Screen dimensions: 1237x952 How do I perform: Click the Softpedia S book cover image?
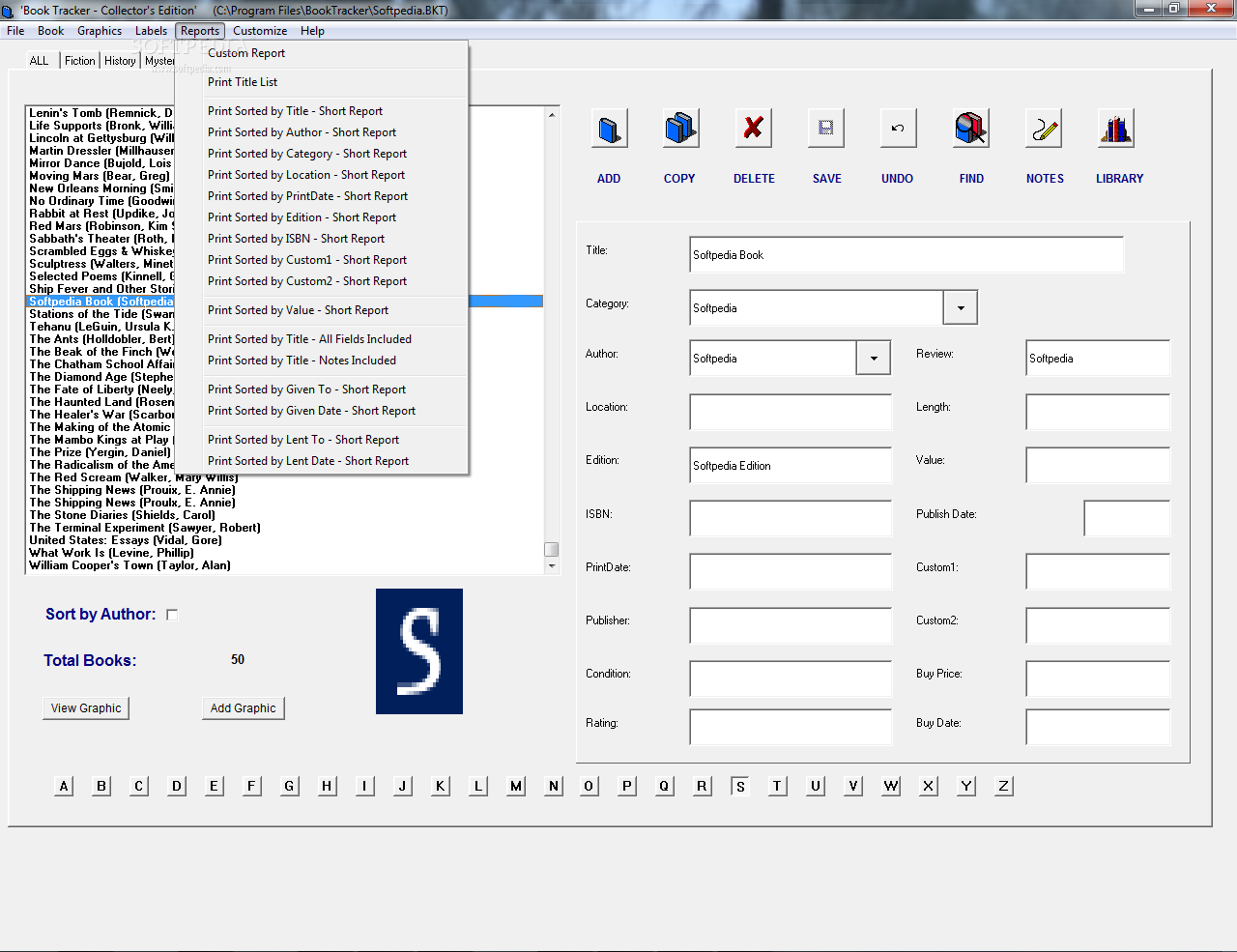[x=419, y=651]
